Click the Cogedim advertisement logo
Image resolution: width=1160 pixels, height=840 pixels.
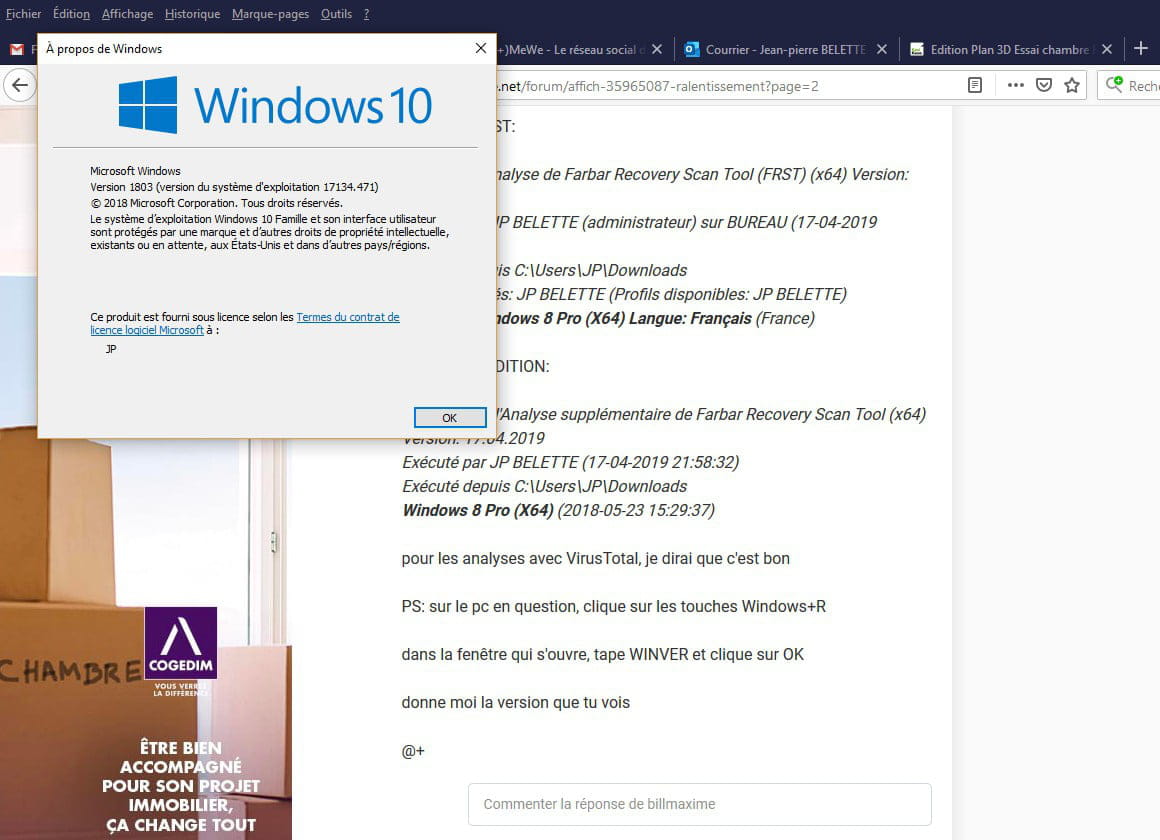(181, 643)
